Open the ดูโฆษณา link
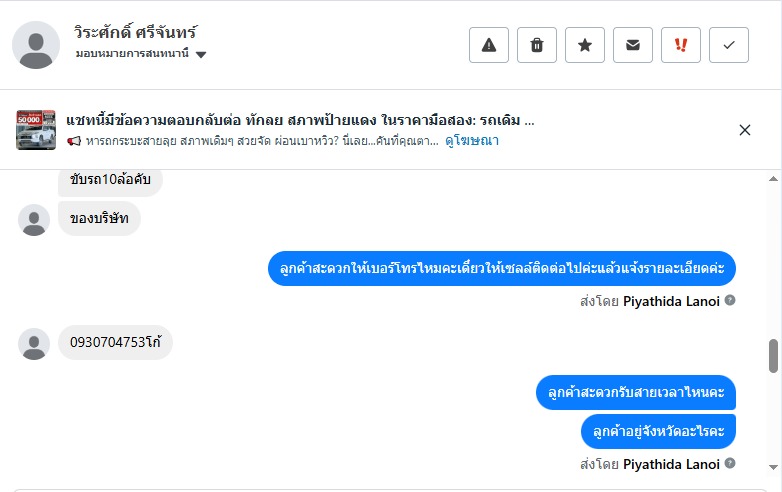 pyautogui.click(x=472, y=141)
